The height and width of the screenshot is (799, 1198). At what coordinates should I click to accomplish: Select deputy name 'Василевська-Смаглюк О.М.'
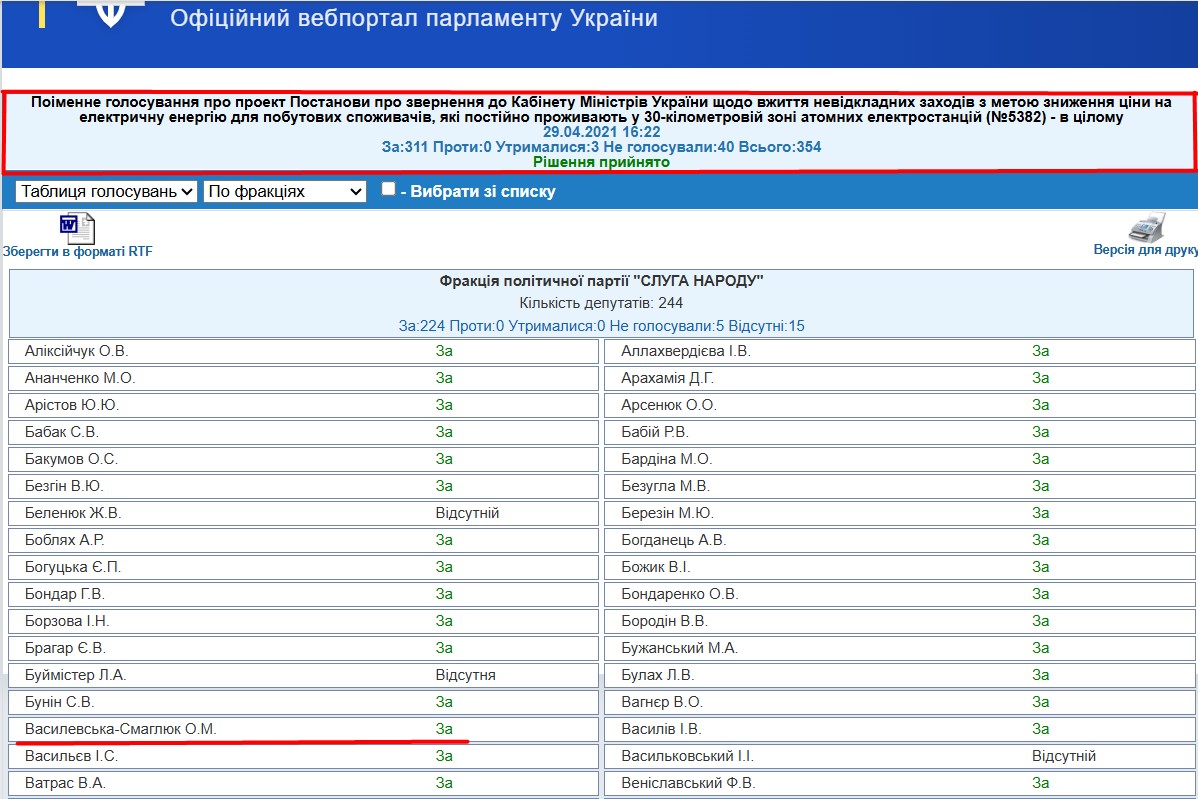point(121,729)
